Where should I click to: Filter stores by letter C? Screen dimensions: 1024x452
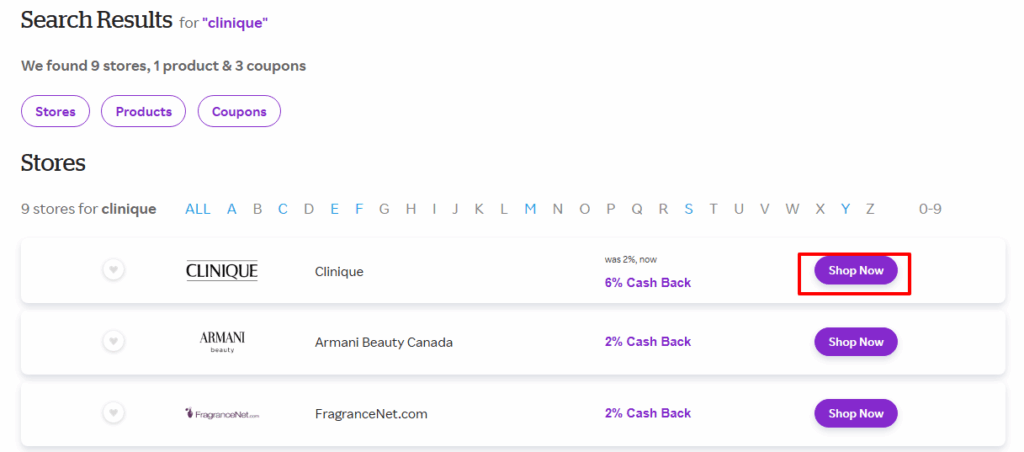(x=283, y=209)
